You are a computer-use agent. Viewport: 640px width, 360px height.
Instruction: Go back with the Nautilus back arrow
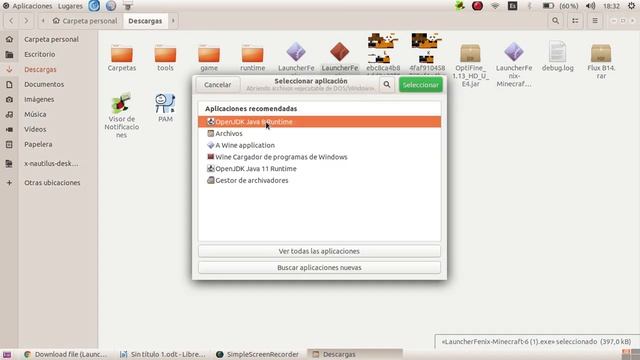11,21
